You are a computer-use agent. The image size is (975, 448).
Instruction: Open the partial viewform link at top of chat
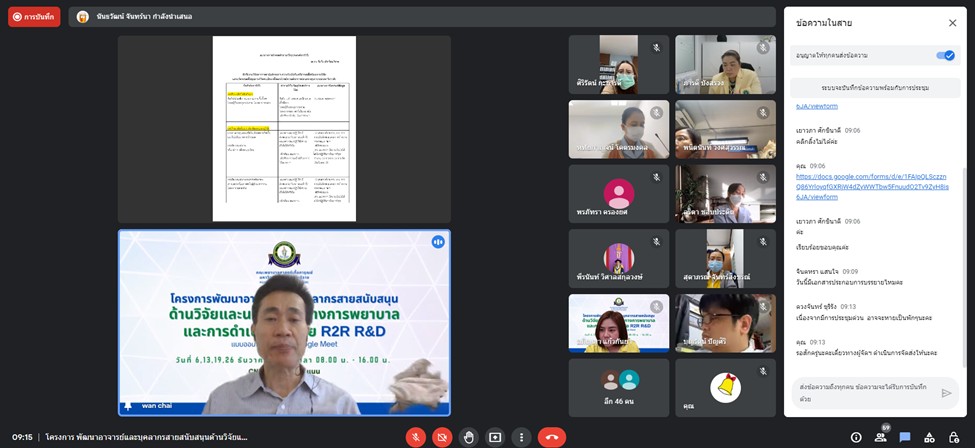(816, 106)
